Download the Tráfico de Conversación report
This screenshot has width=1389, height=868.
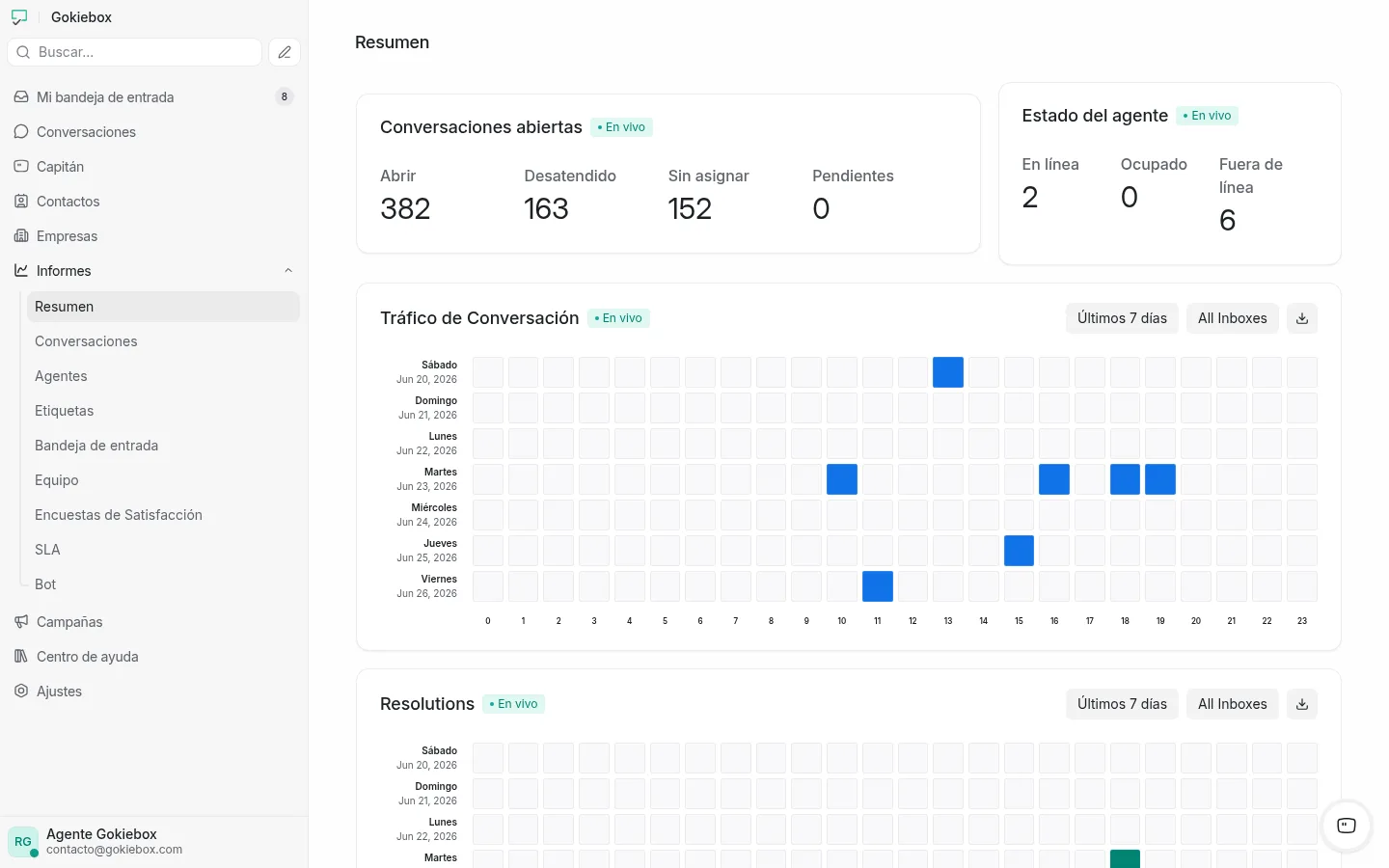(1302, 318)
